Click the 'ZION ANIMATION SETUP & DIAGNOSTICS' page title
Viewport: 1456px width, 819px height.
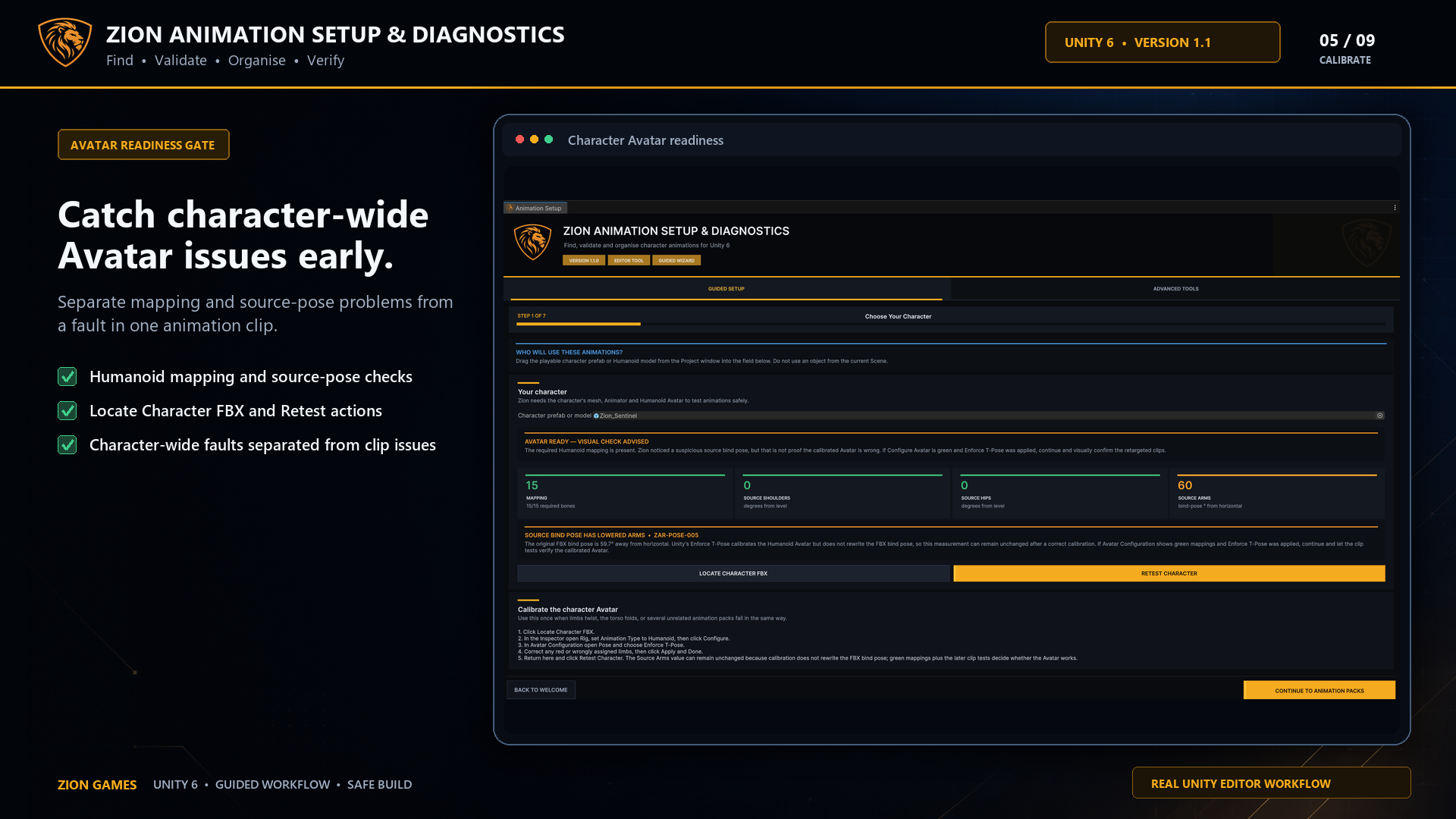tap(335, 34)
